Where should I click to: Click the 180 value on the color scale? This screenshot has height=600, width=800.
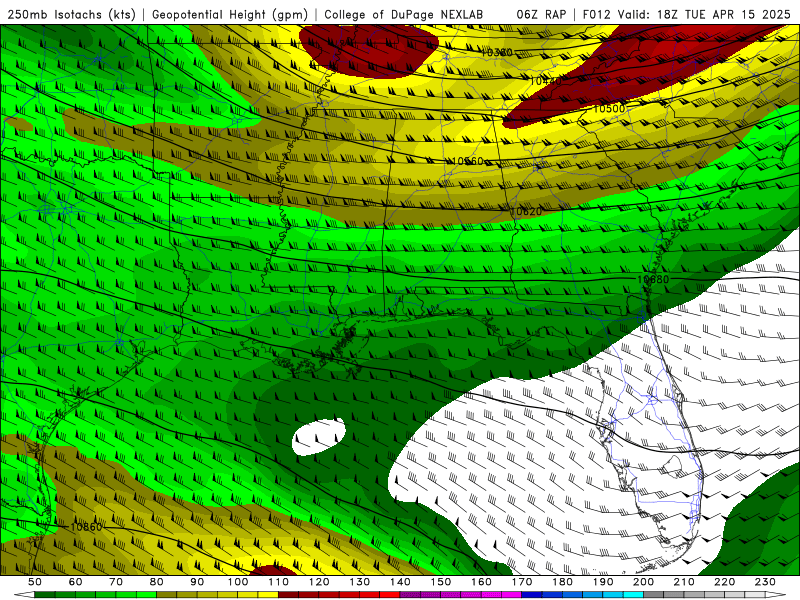[x=563, y=582]
